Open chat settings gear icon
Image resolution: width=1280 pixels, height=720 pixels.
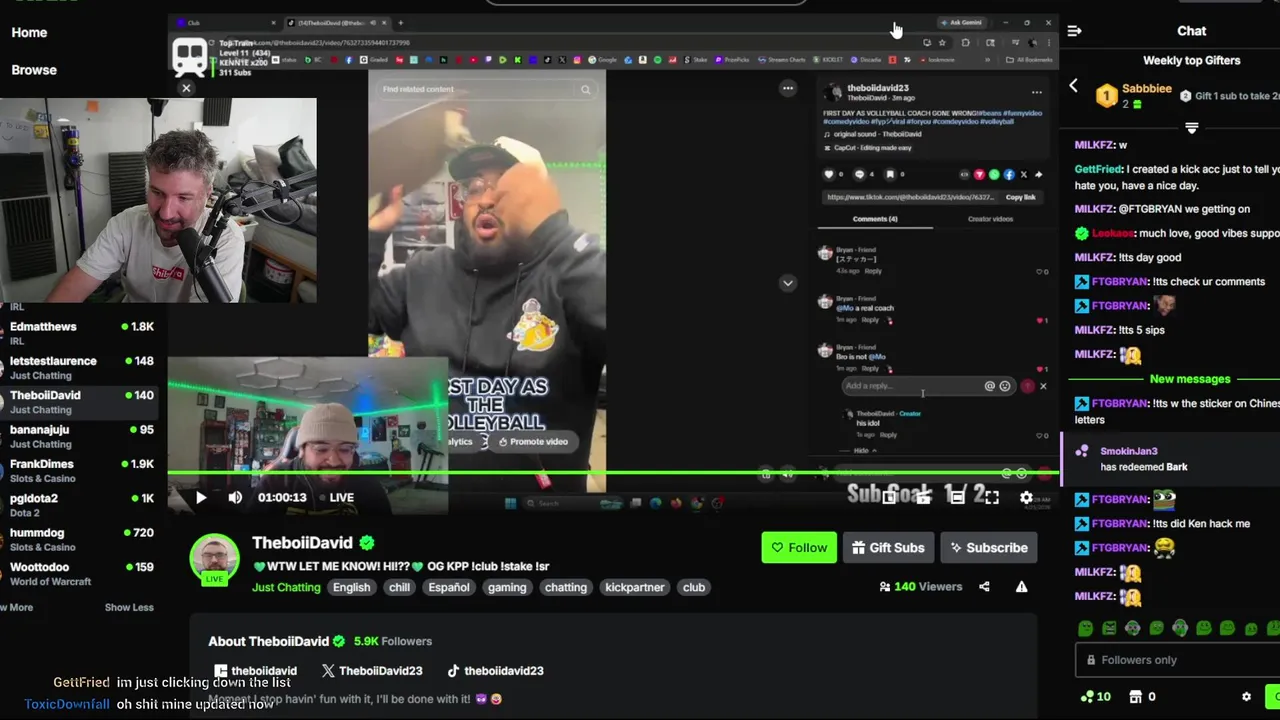click(1246, 696)
